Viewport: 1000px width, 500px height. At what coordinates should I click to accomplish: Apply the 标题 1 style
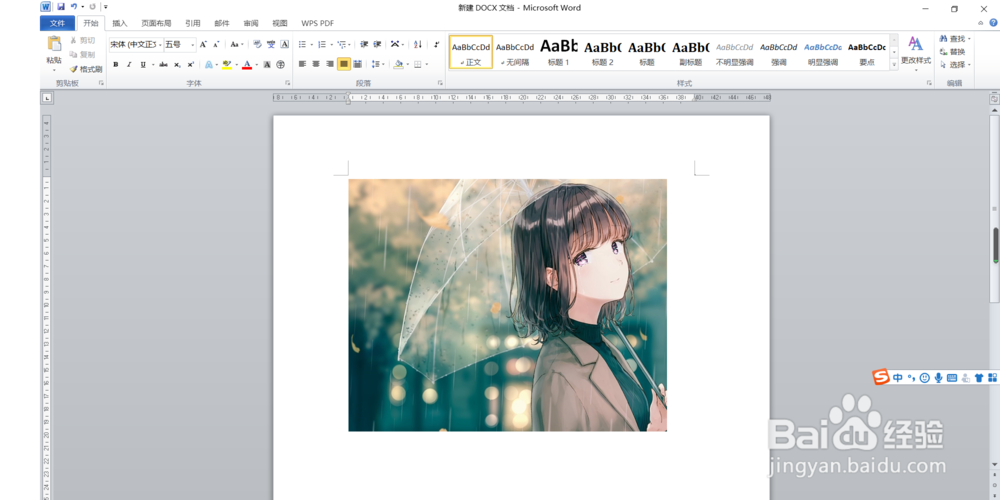point(559,52)
